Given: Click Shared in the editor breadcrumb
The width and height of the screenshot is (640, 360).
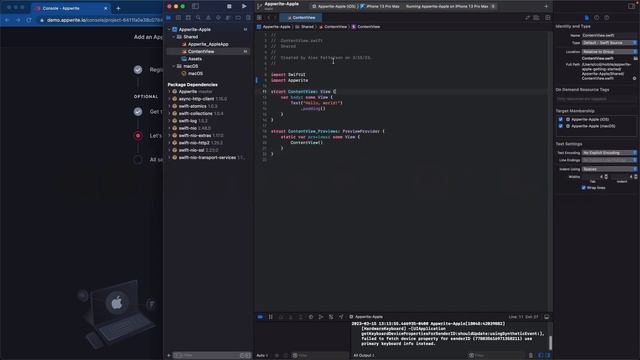Looking at the screenshot, I should pos(304,27).
